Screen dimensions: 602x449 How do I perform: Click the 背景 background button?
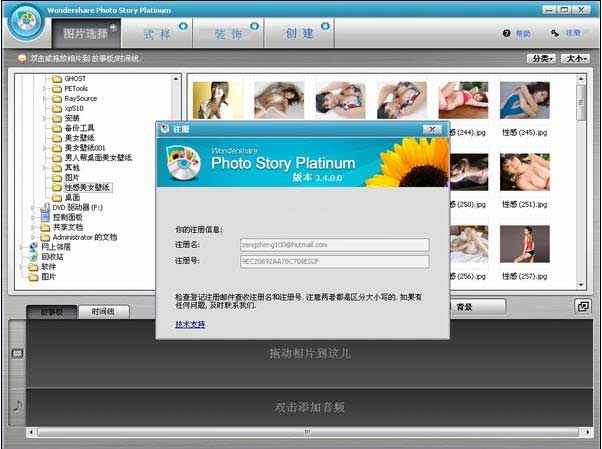point(465,308)
